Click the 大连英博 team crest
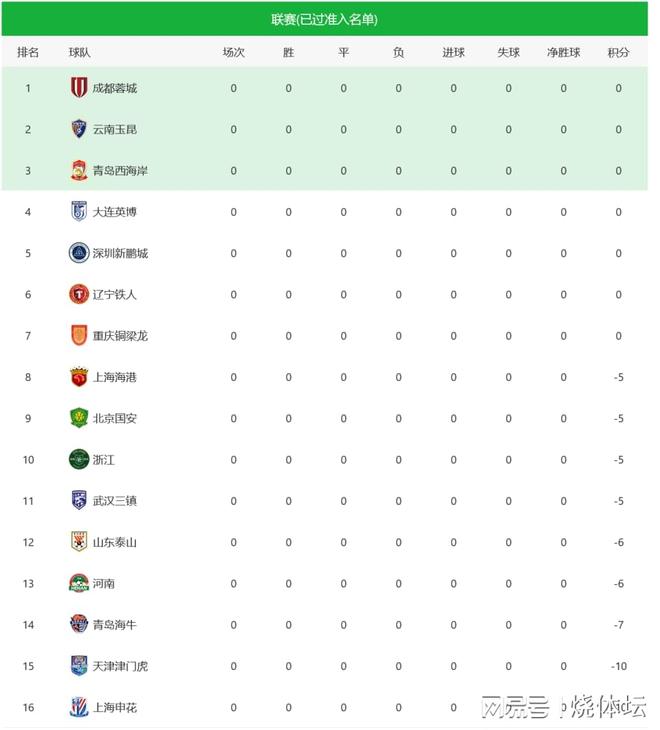 [78, 212]
